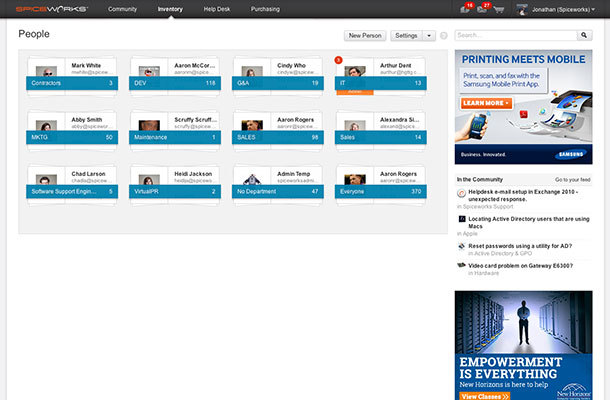Click Abby Smith's photo thumbnail
The image size is (610, 400).
(46, 126)
